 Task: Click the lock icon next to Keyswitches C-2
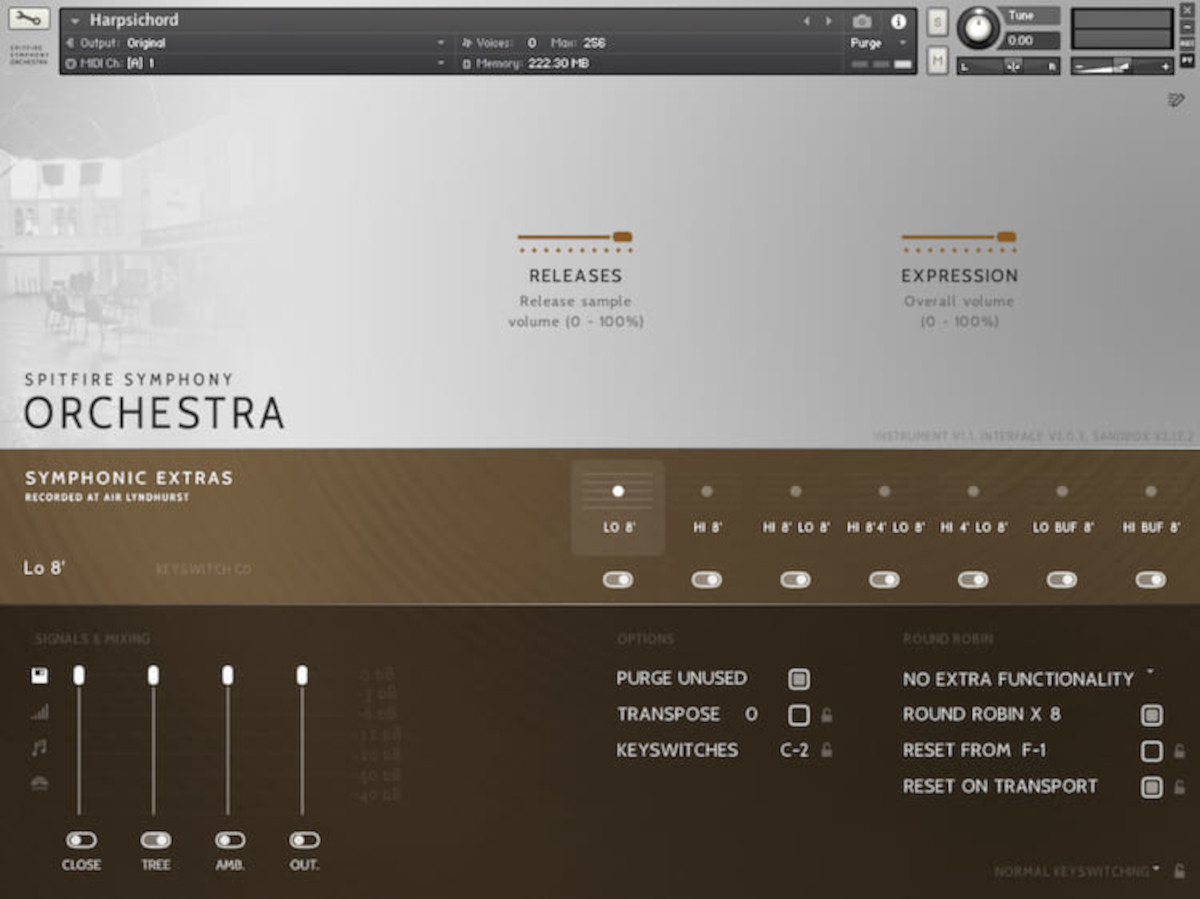click(826, 750)
